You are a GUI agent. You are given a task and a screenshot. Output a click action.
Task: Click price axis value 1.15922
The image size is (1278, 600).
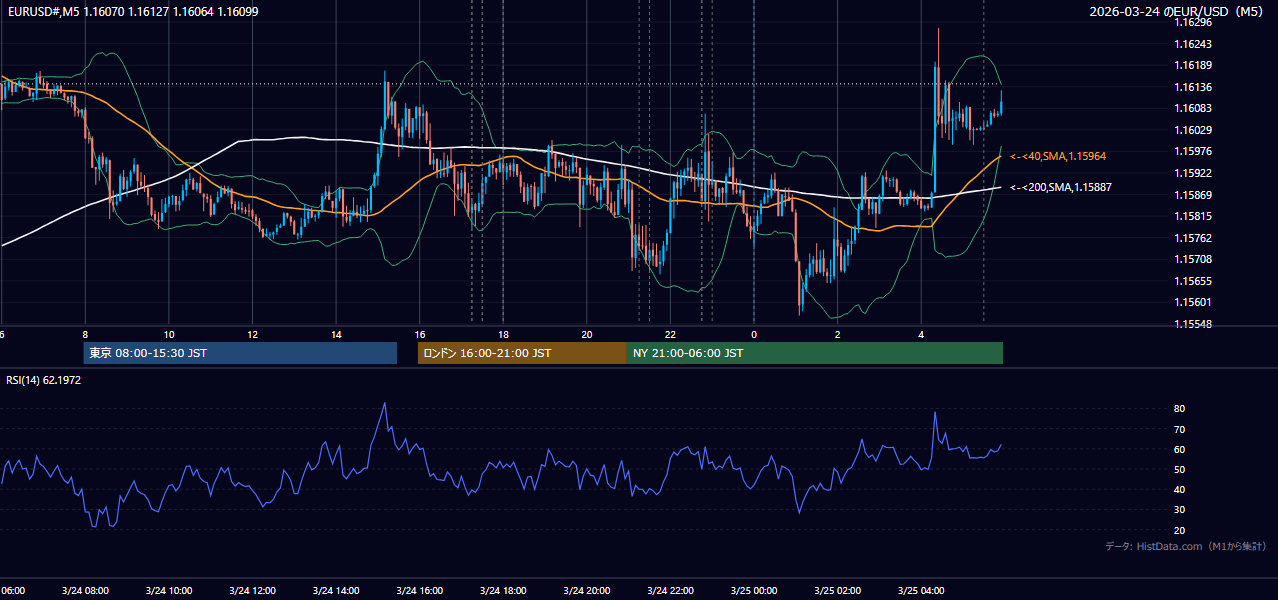click(x=1195, y=173)
